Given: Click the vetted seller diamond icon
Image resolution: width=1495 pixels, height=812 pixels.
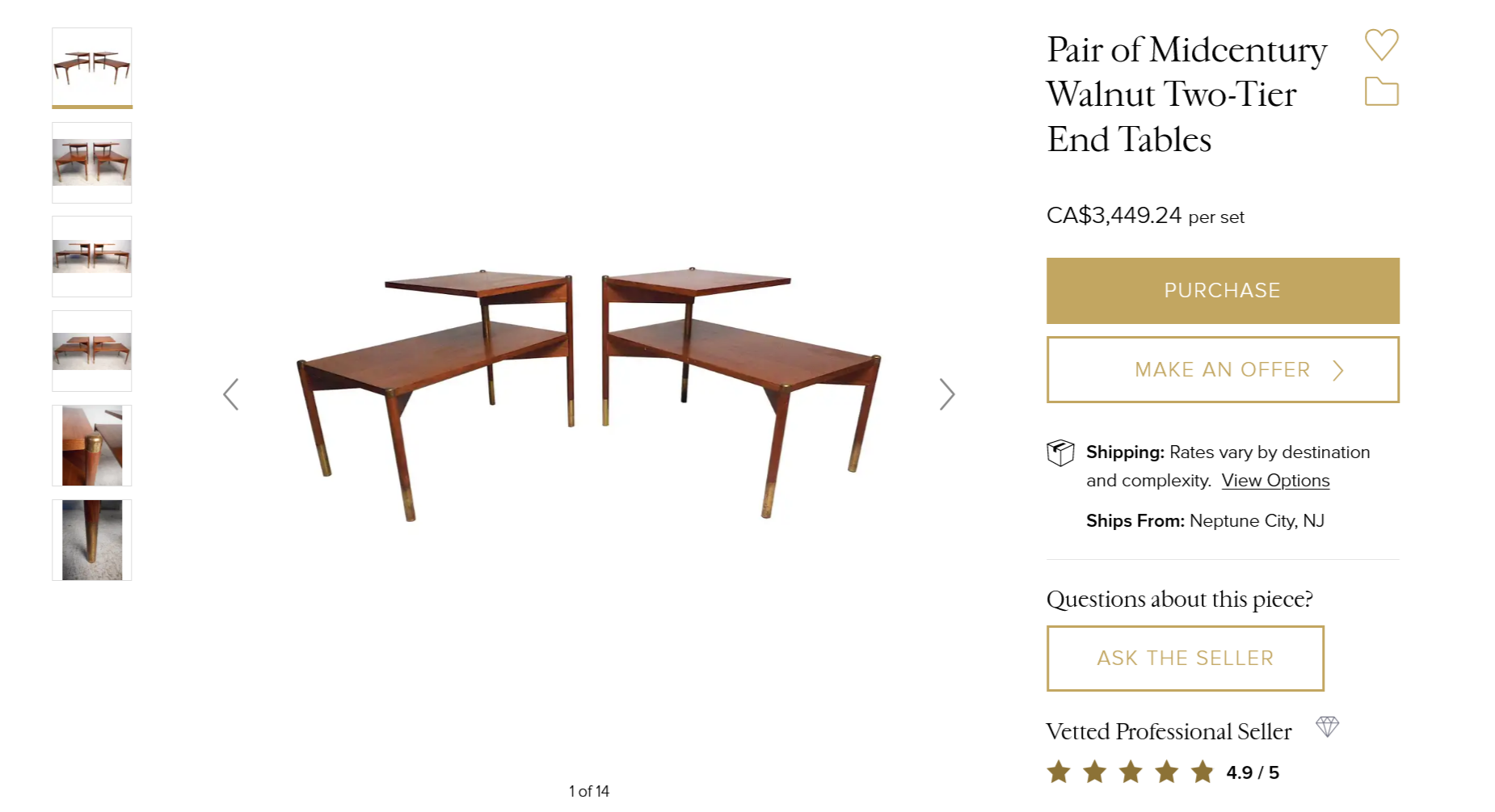Looking at the screenshot, I should point(1327,727).
